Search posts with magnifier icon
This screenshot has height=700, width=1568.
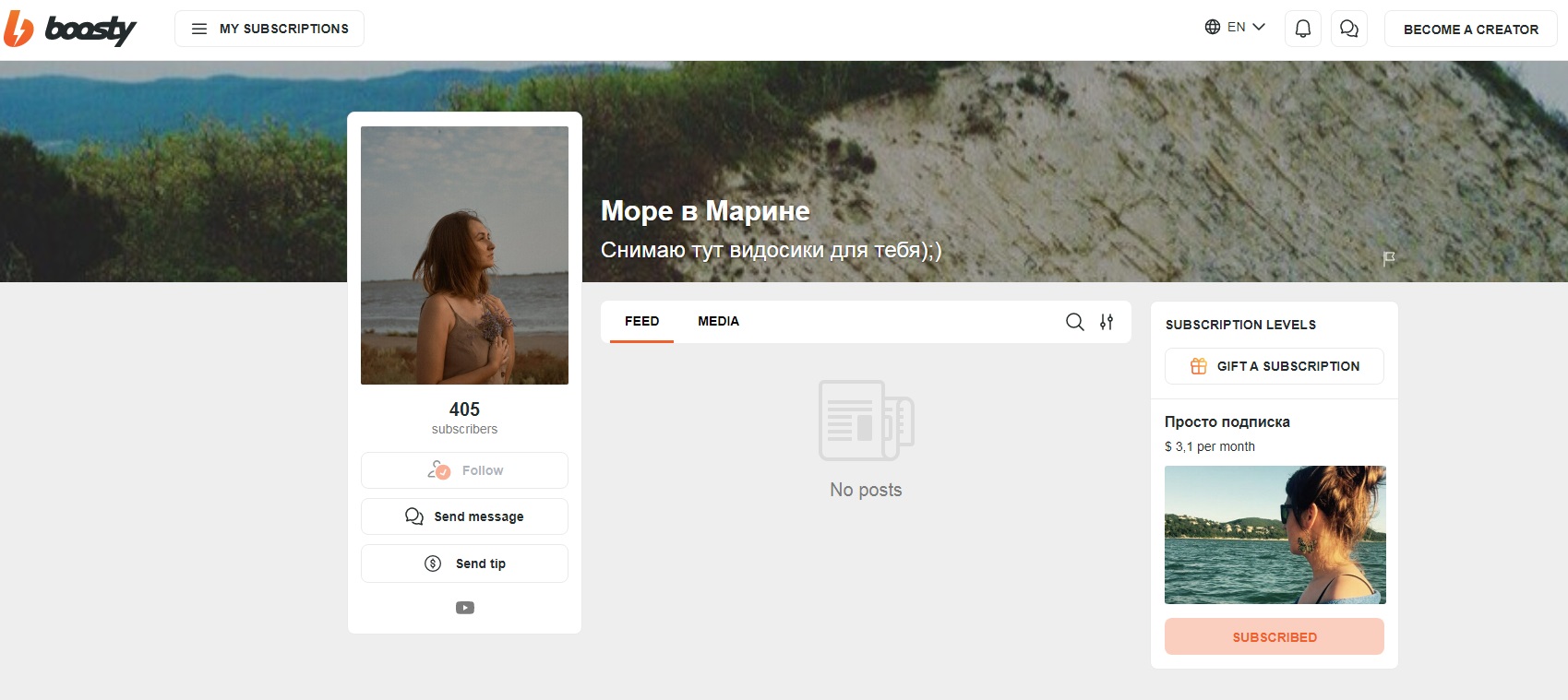(1075, 322)
